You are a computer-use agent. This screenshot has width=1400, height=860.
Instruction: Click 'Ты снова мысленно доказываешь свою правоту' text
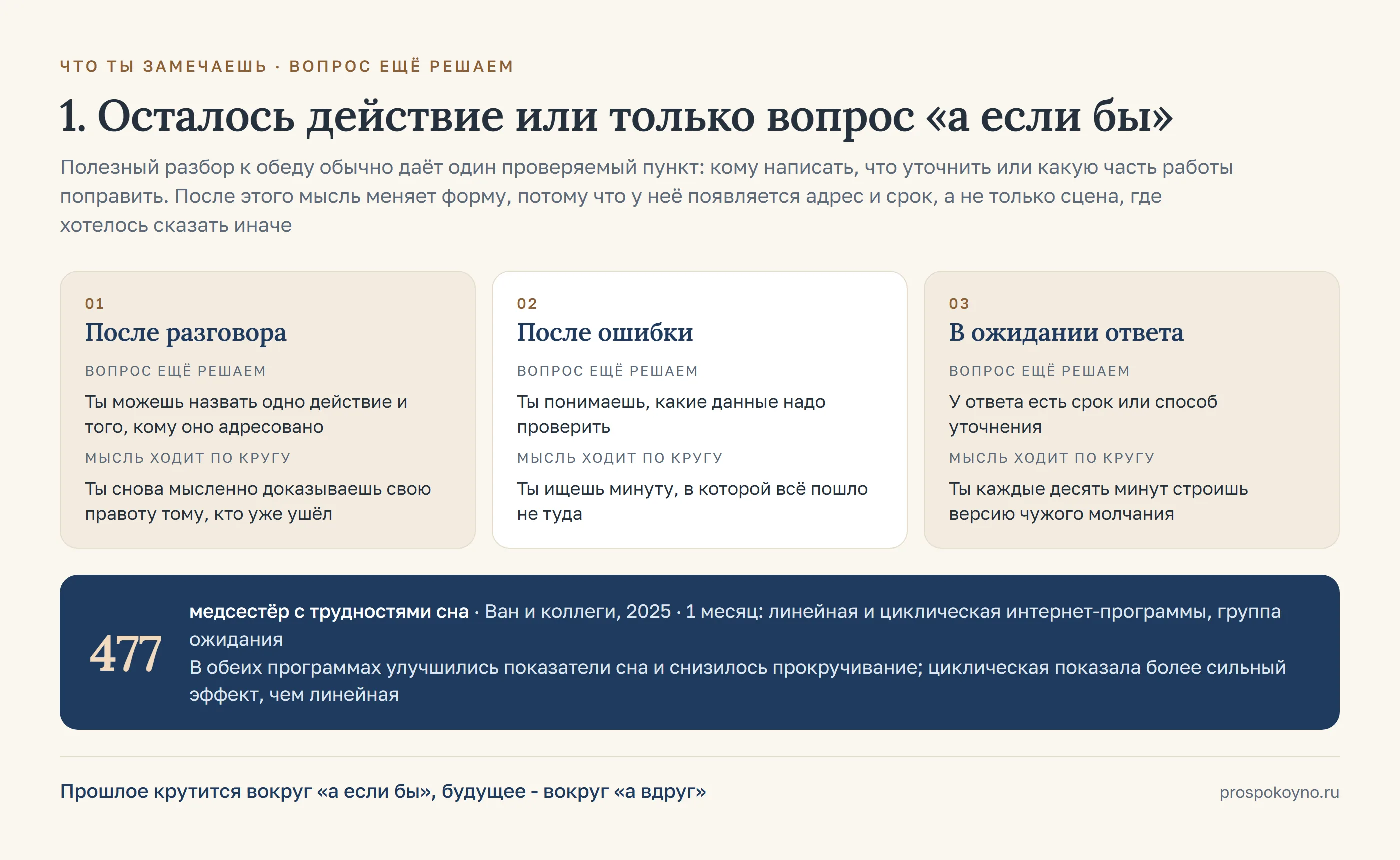pyautogui.click(x=258, y=501)
